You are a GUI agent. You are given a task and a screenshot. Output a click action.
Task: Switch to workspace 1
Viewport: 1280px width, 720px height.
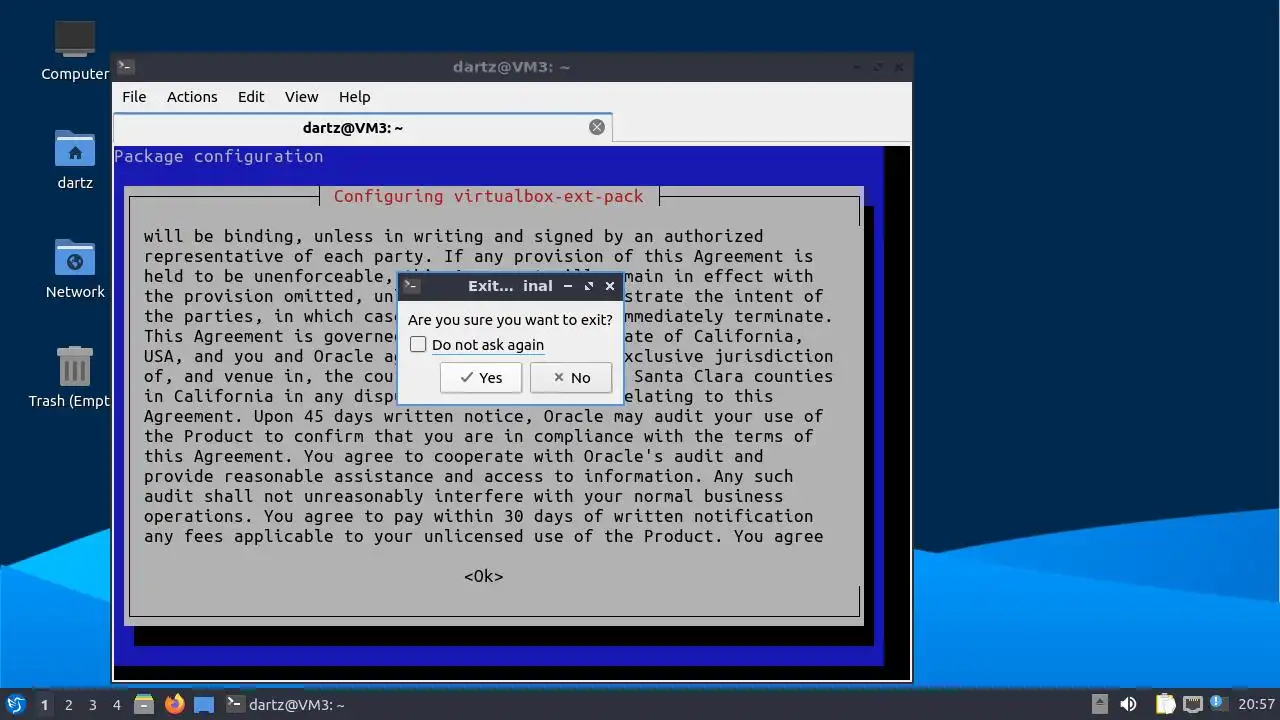click(x=44, y=704)
